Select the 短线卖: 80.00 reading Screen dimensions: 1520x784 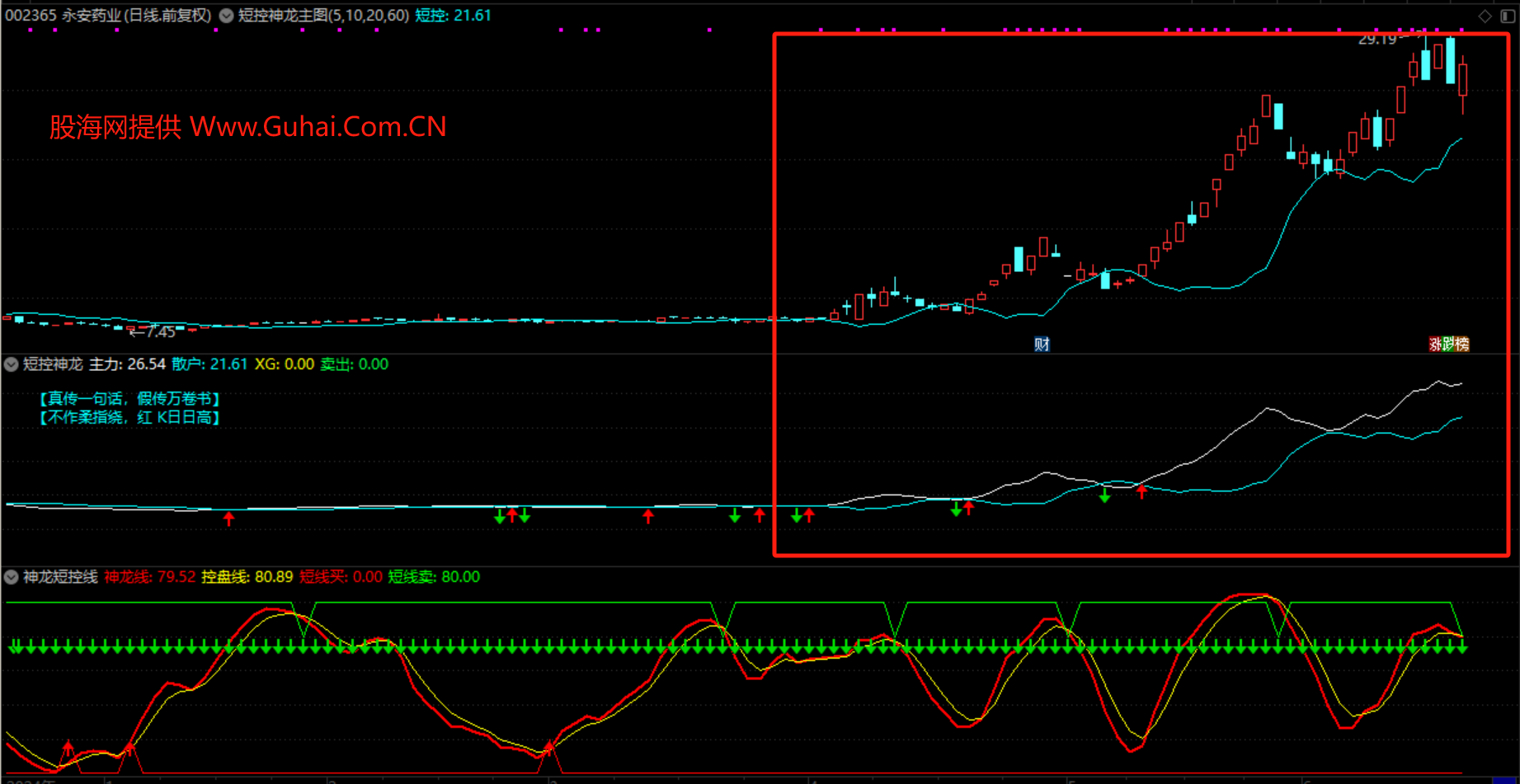click(434, 577)
